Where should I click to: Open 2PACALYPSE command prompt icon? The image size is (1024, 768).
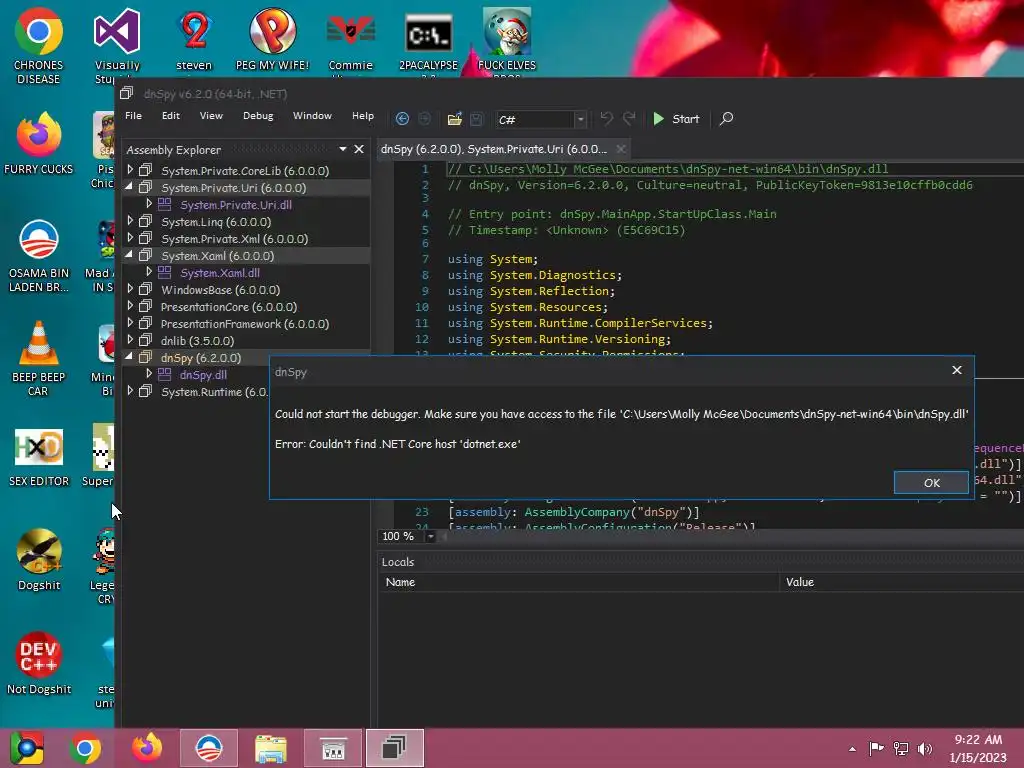[428, 39]
